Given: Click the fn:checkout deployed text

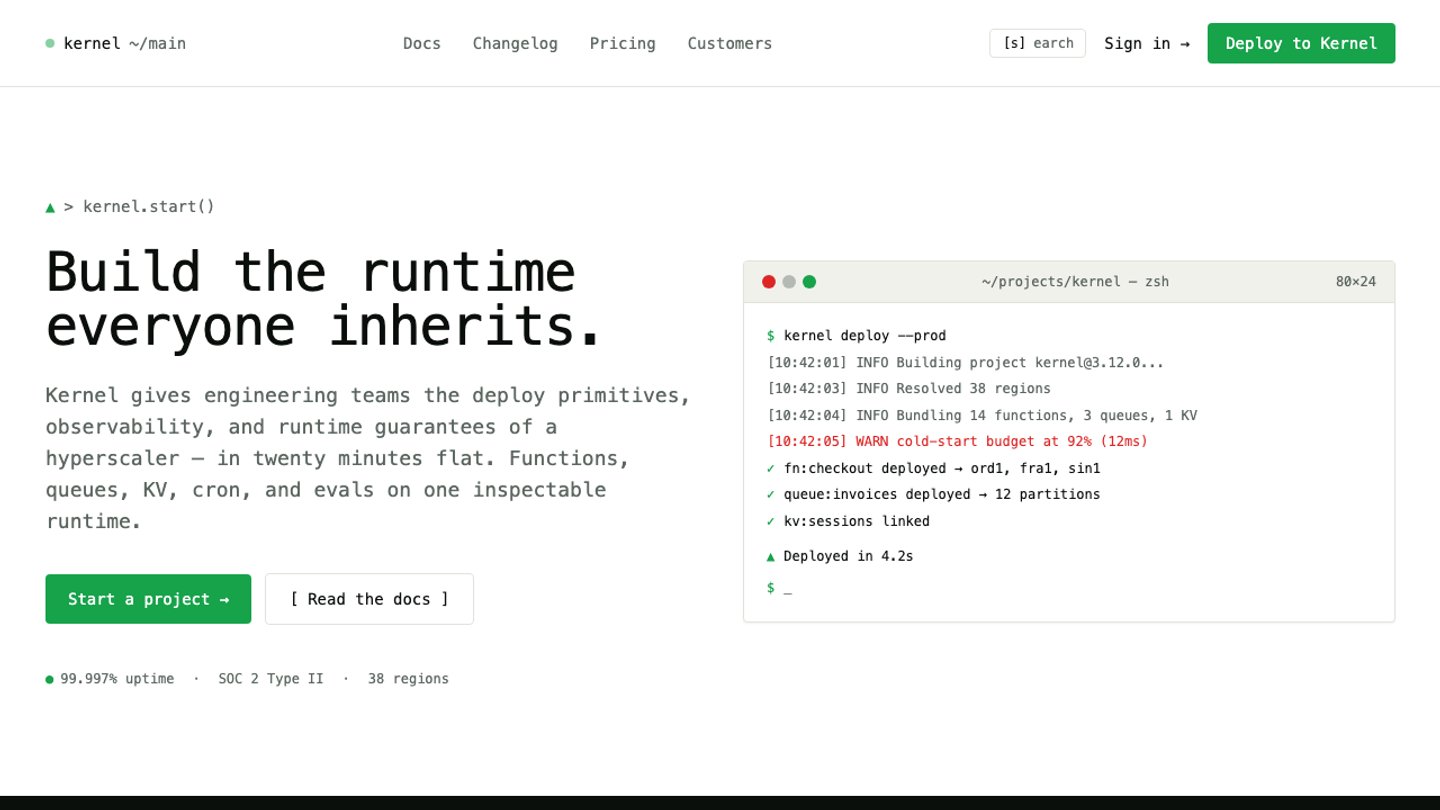Looking at the screenshot, I should 942,468.
